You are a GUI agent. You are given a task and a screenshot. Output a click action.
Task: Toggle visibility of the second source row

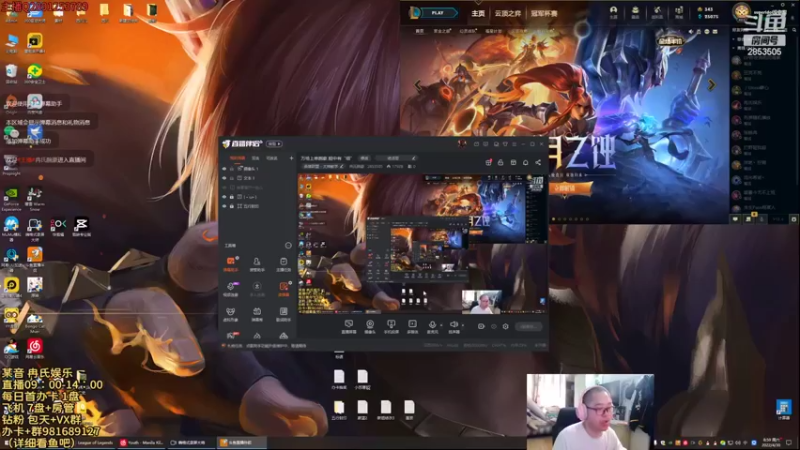224,178
